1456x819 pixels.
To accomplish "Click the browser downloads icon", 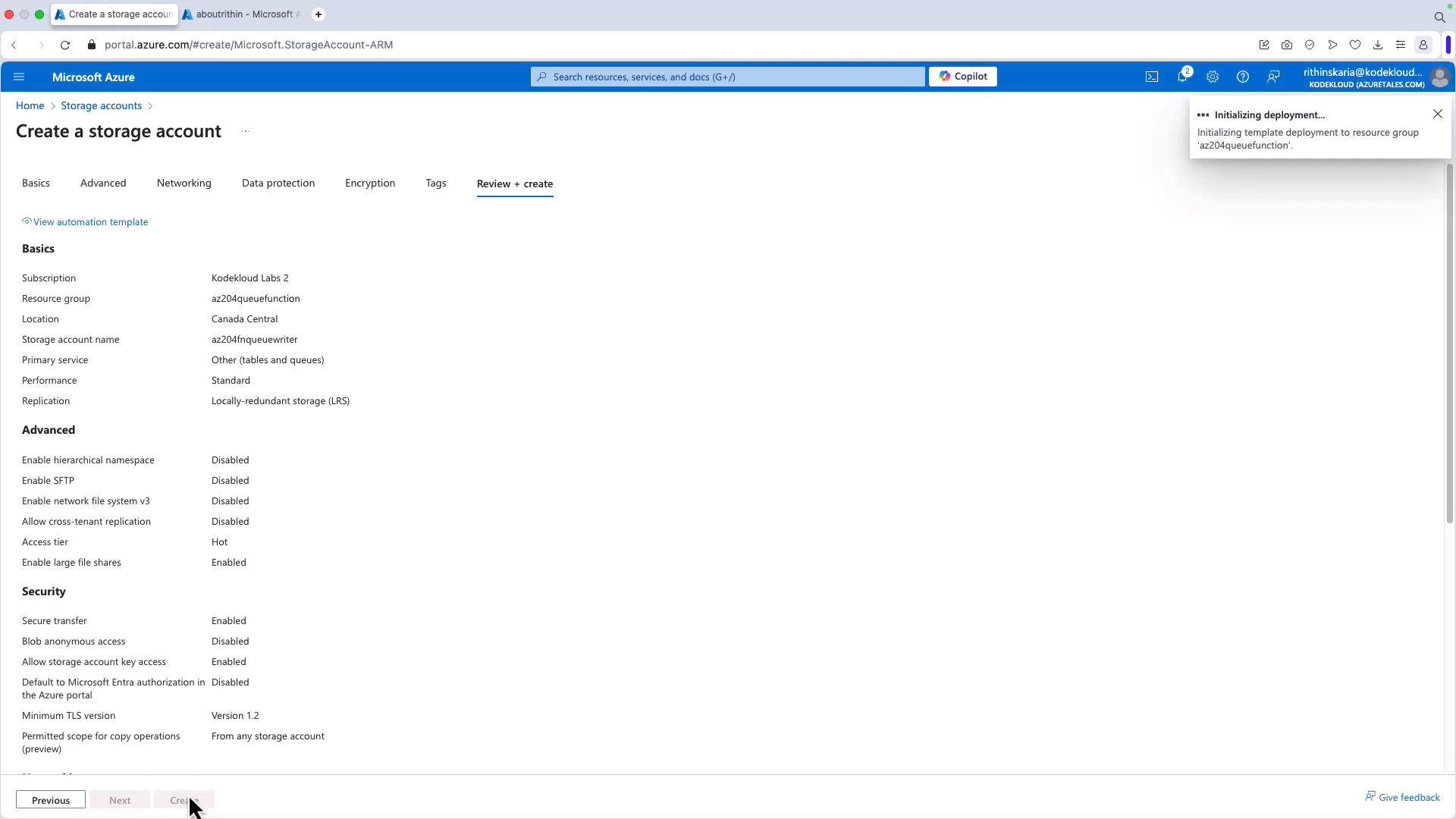I will 1378,45.
